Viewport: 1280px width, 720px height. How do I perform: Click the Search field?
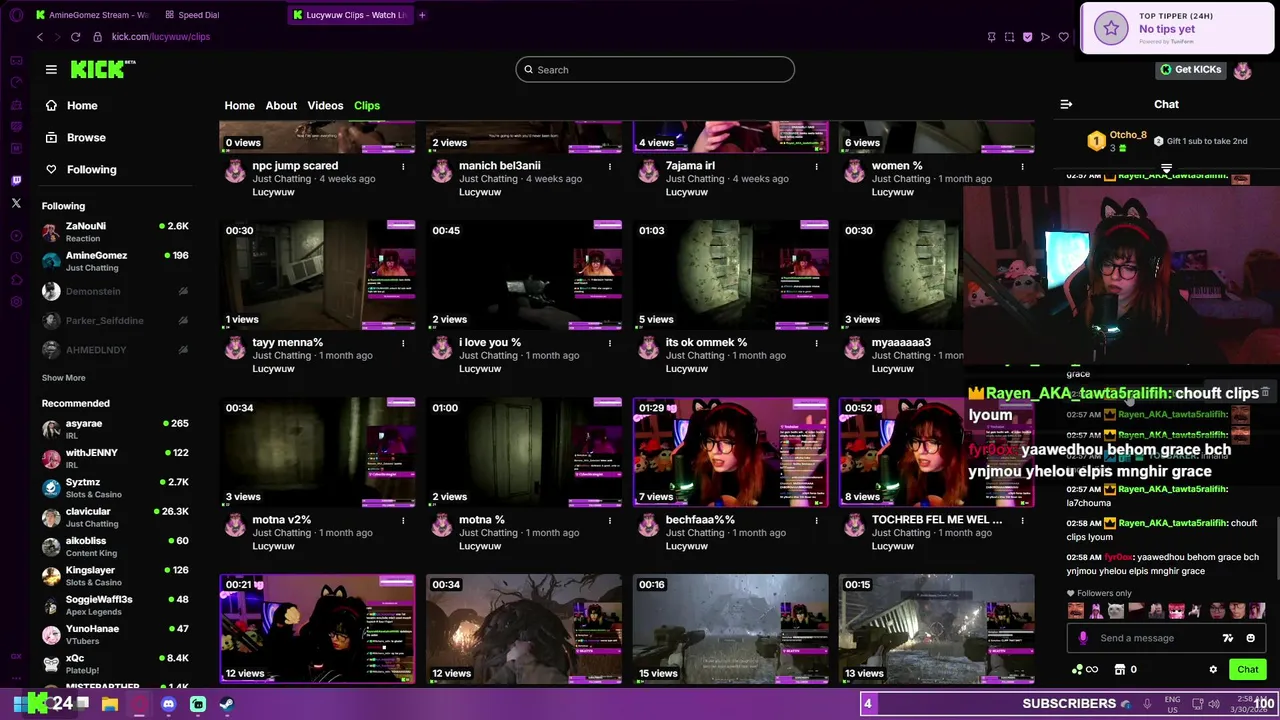click(x=655, y=70)
